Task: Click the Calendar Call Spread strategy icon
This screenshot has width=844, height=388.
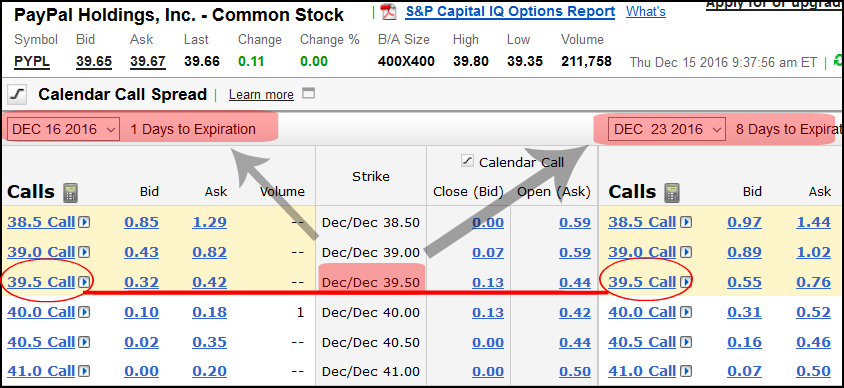Action: 18,95
